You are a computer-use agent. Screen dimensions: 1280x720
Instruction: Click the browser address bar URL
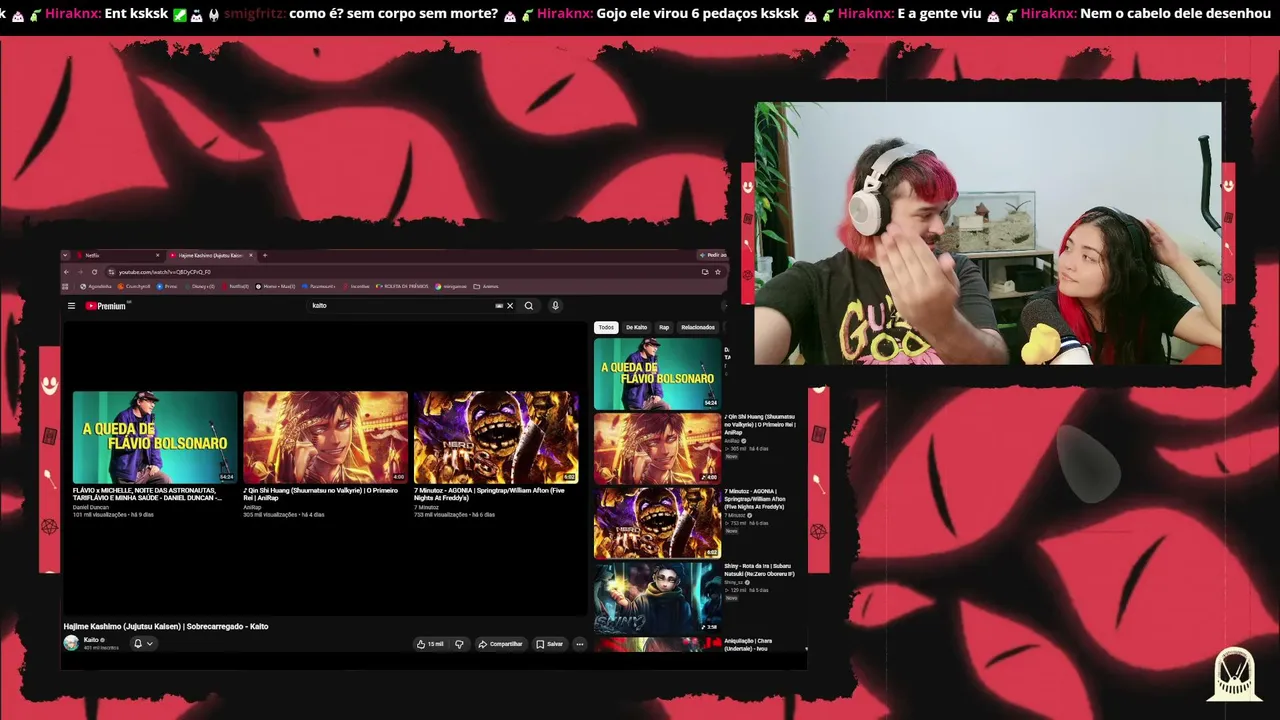pos(165,272)
